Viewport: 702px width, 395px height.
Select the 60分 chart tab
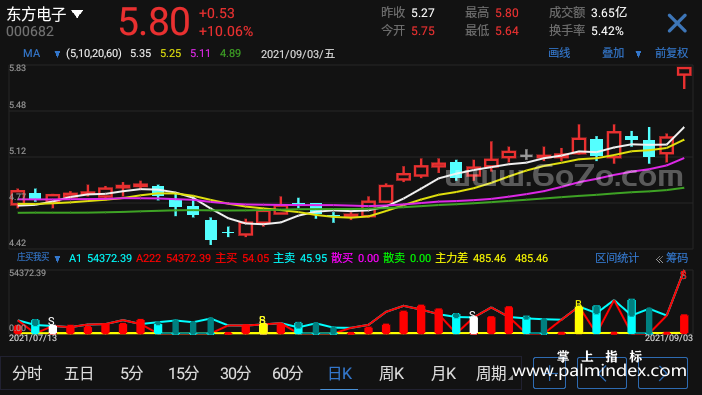[x=288, y=373]
